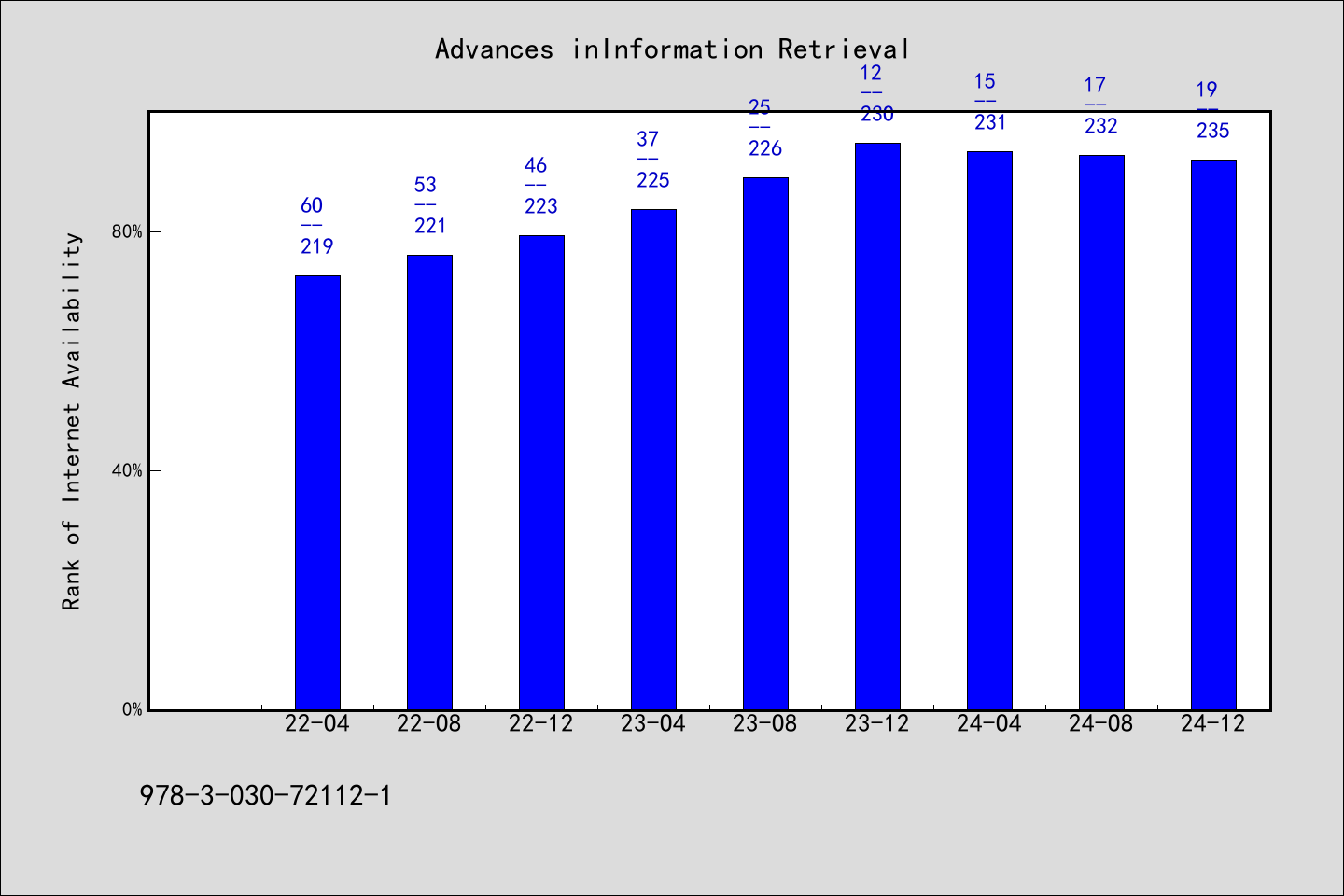The image size is (1344, 896).
Task: Click the rank value 60 above 22-04
Action: coord(312,206)
